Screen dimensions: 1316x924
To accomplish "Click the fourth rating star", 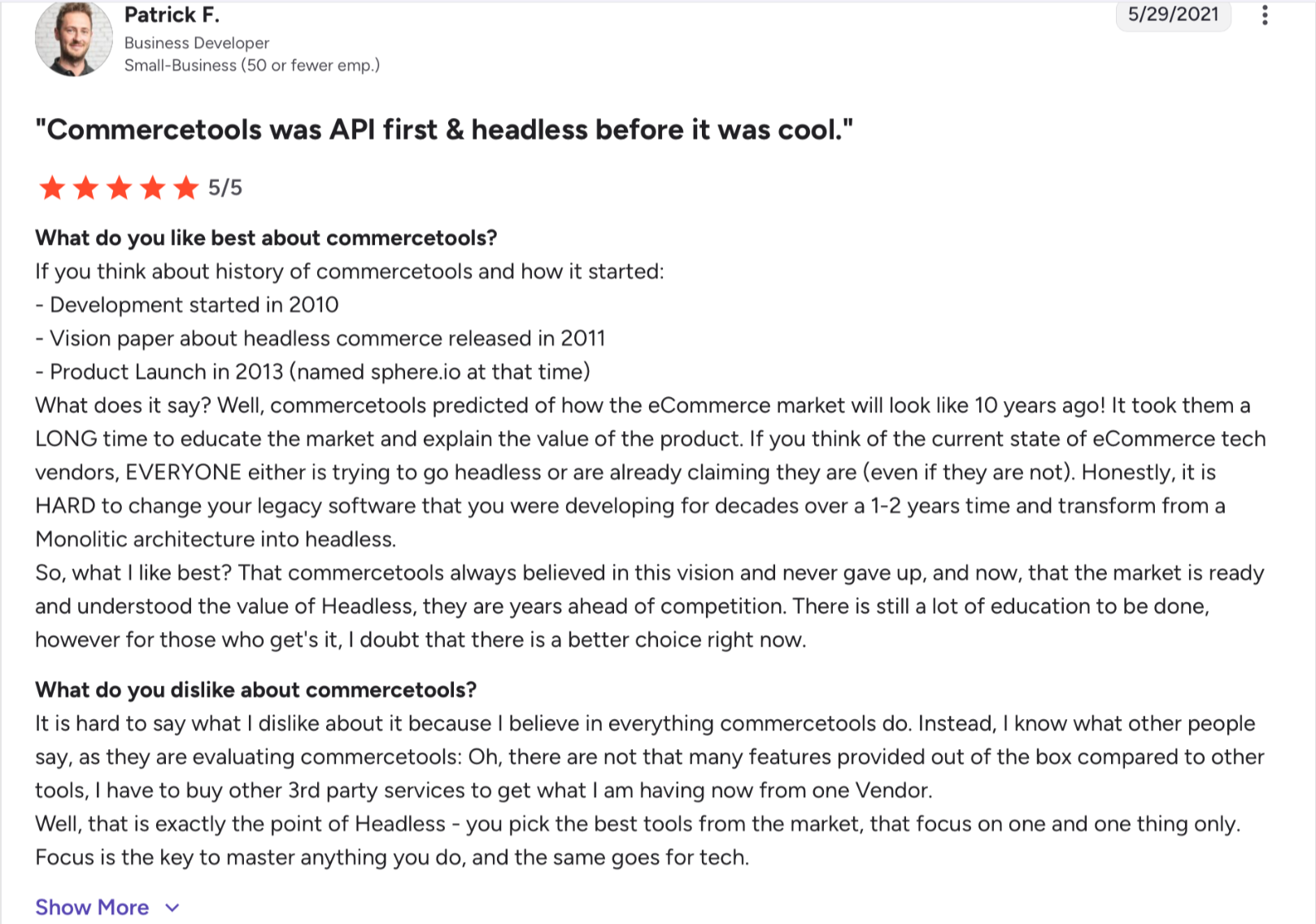I will (x=152, y=188).
